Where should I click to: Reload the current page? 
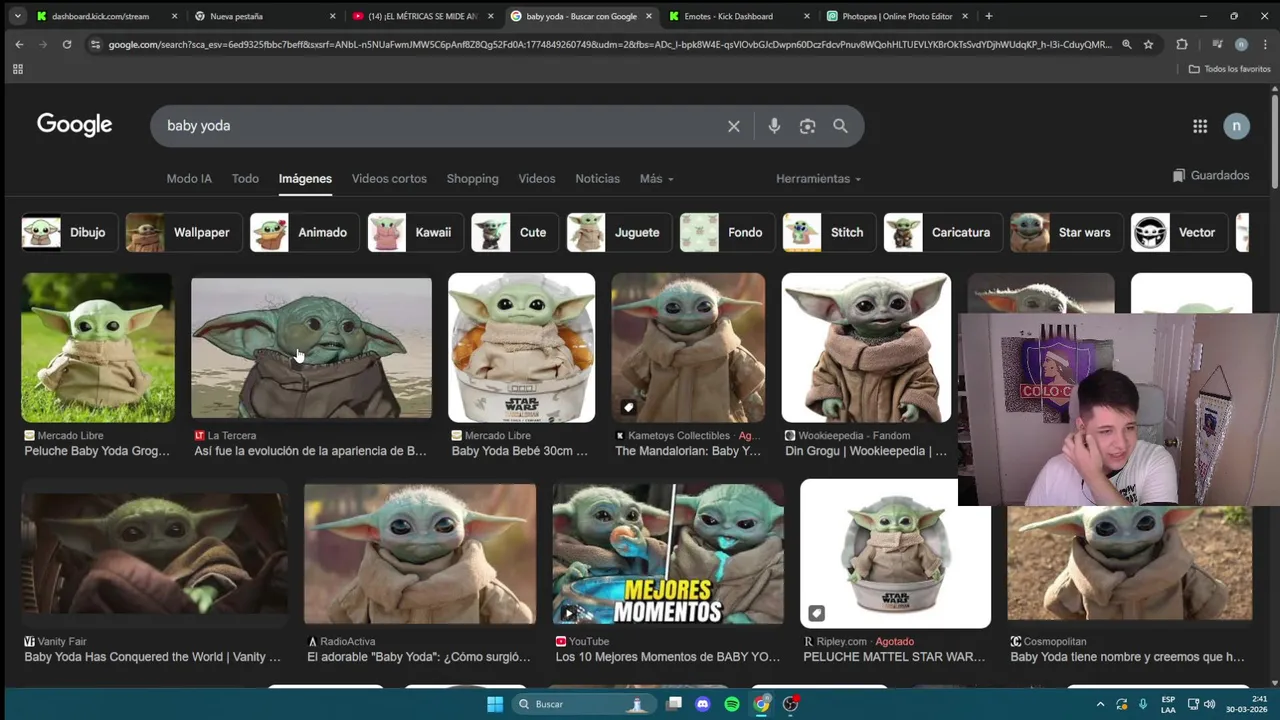coord(67,44)
